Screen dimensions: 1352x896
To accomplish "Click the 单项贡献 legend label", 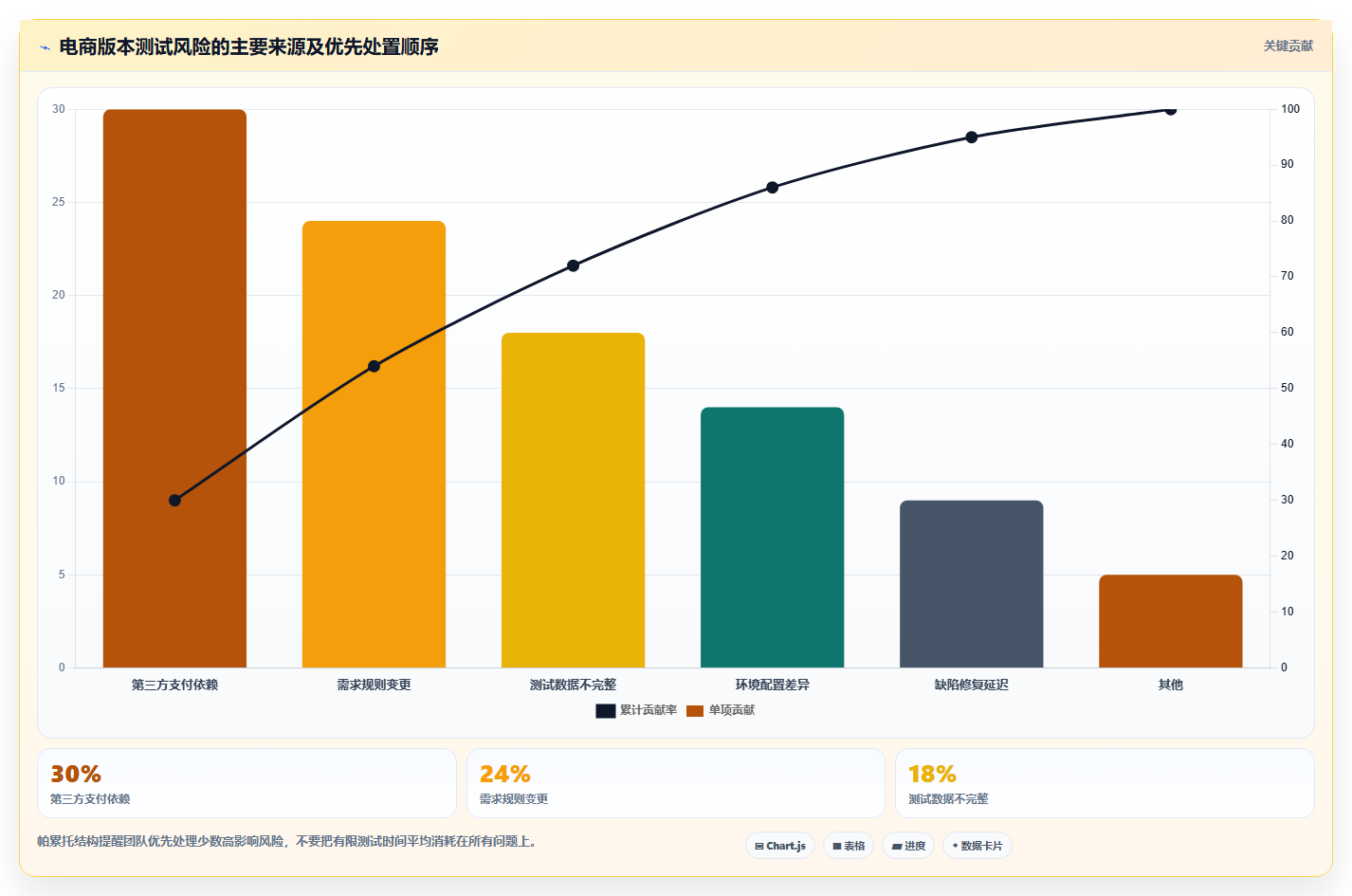I will [x=732, y=710].
